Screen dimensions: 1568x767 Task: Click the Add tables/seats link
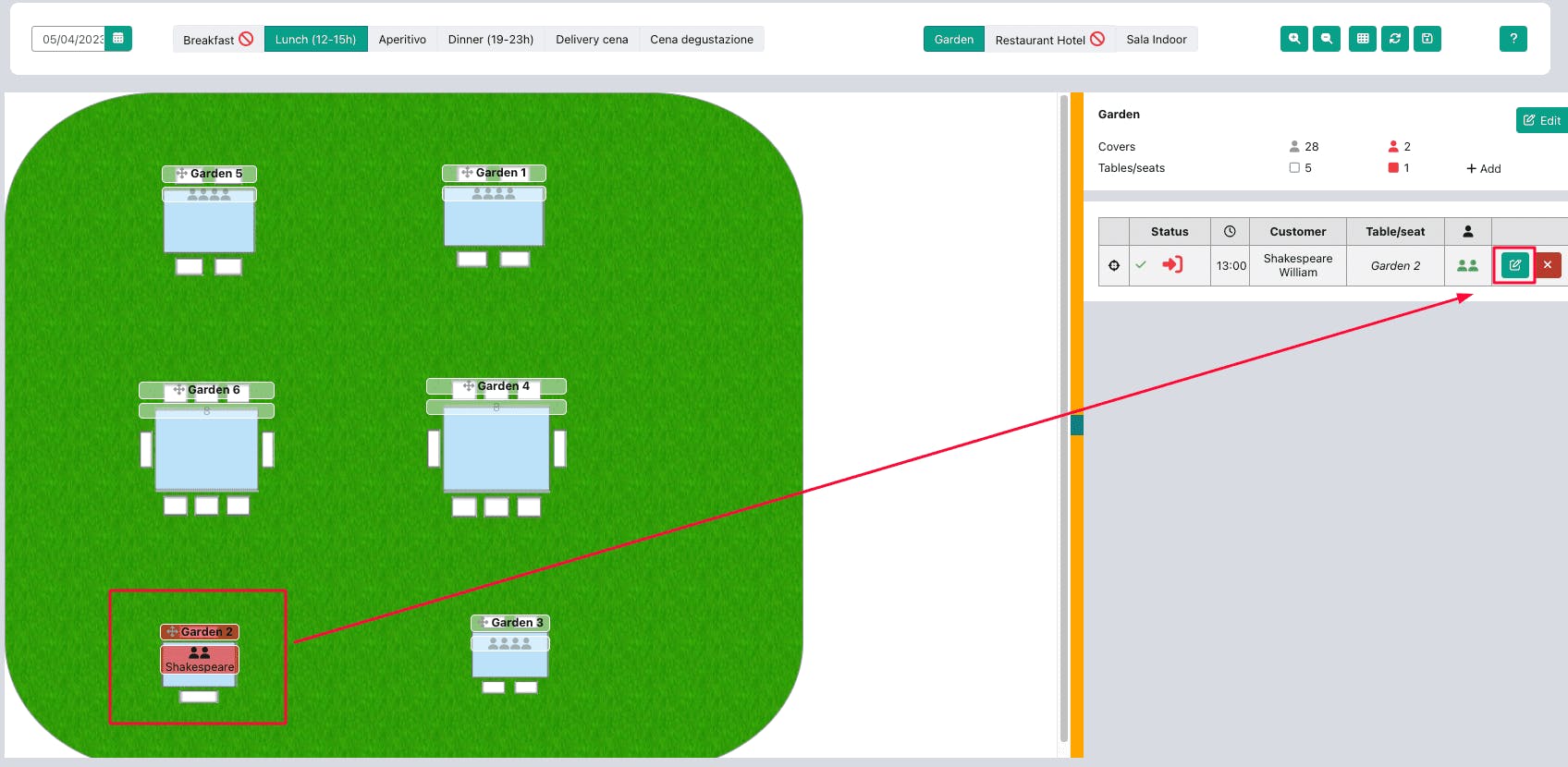[x=1484, y=168]
